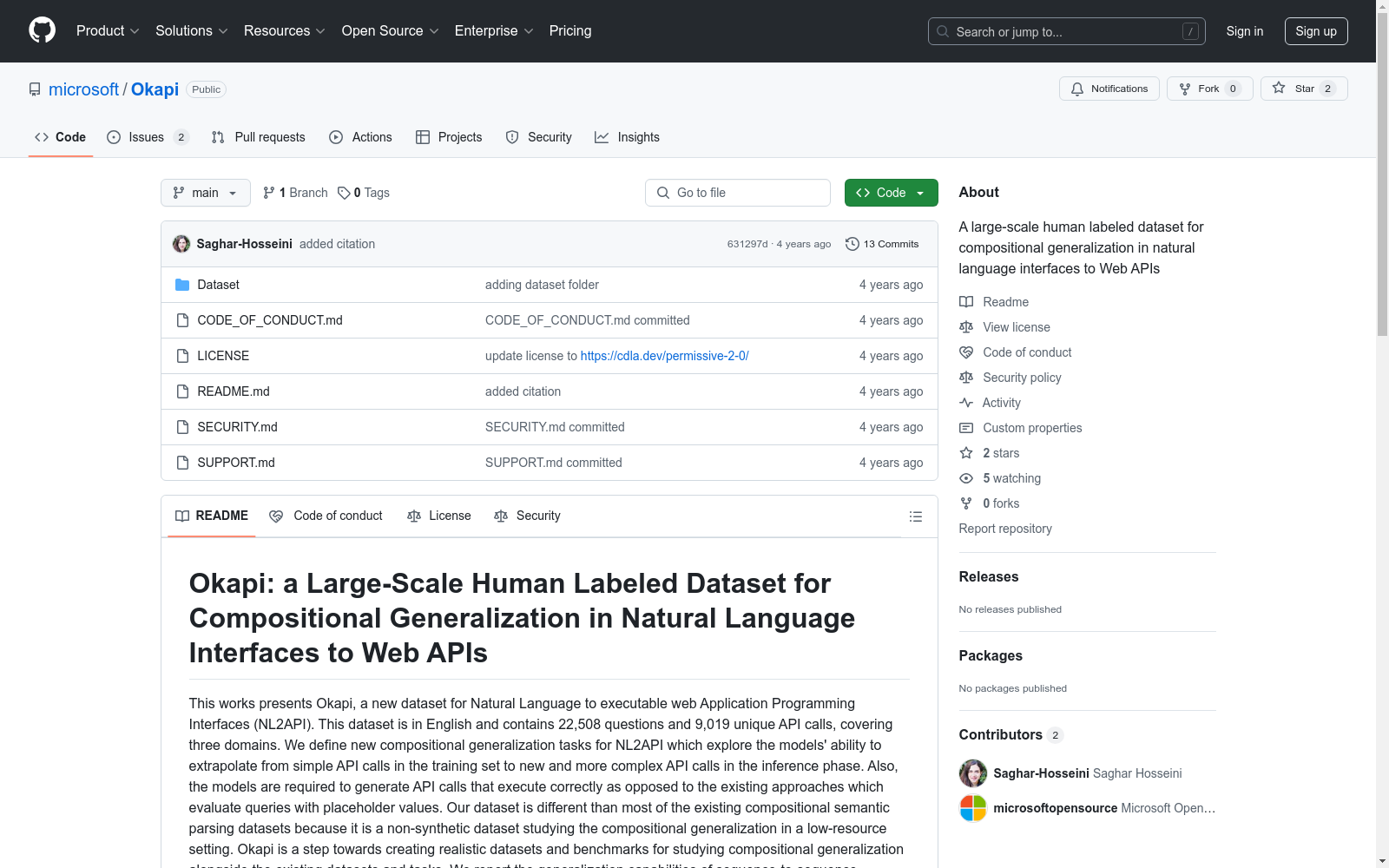Click the Dataset folder icon
Viewport: 1389px width, 868px height.
pyautogui.click(x=182, y=285)
